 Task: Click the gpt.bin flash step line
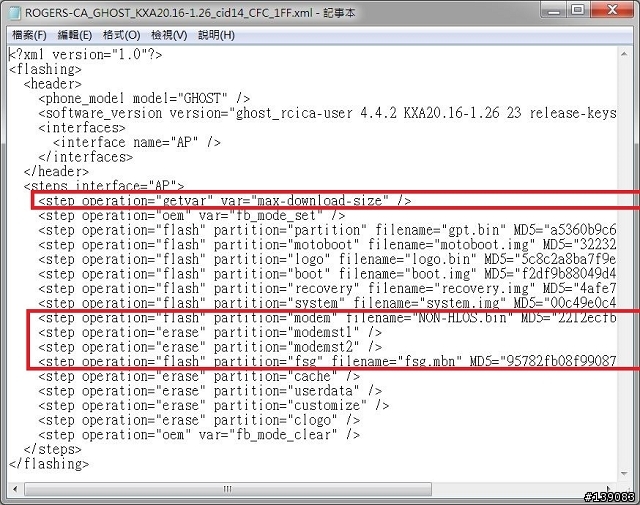click(327, 230)
